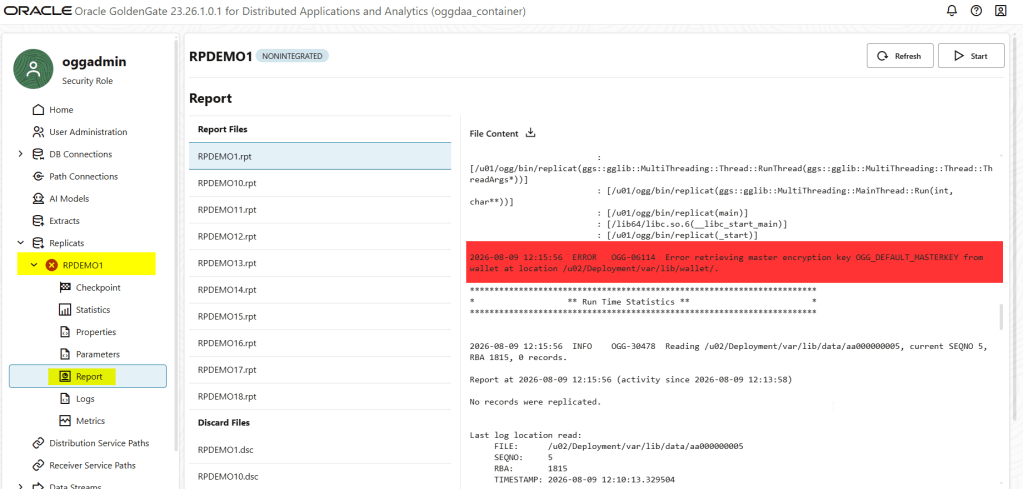Select report file RPDEMO16.rpt

pyautogui.click(x=320, y=343)
